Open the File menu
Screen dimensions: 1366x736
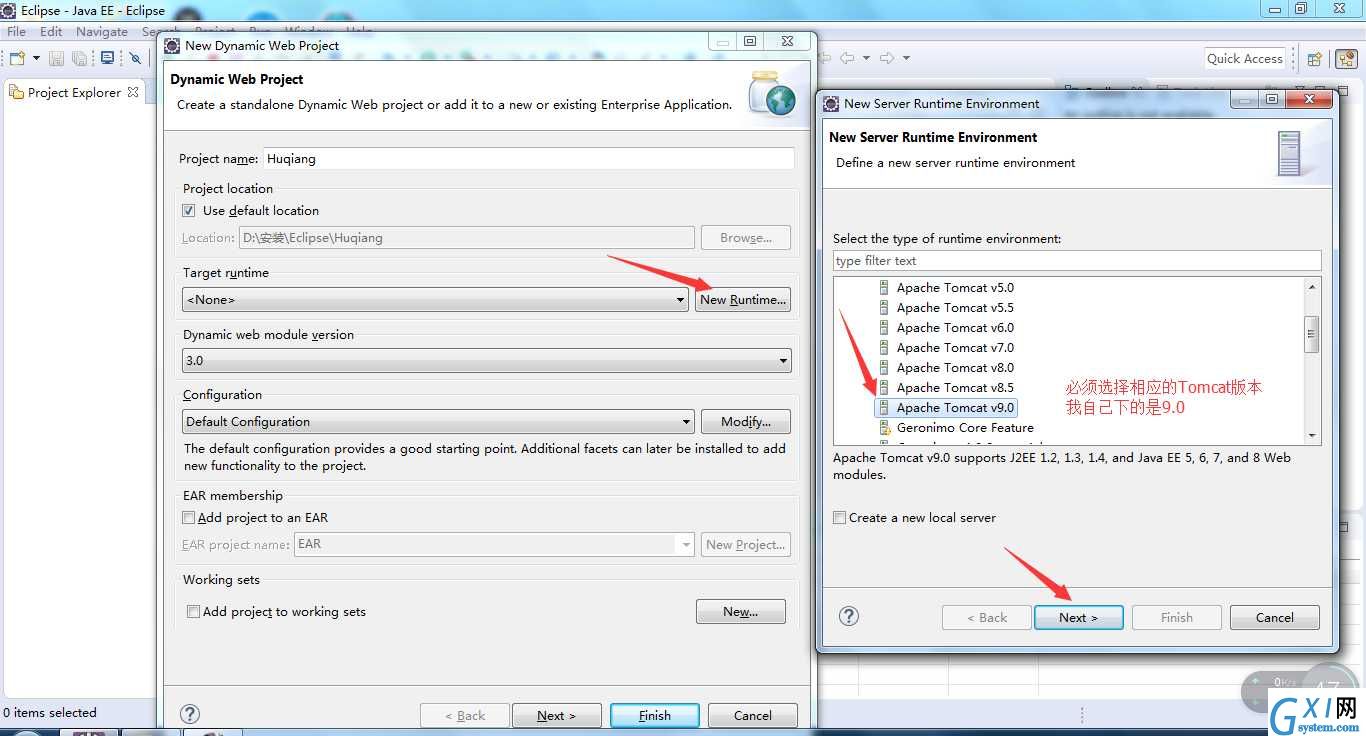click(x=17, y=32)
